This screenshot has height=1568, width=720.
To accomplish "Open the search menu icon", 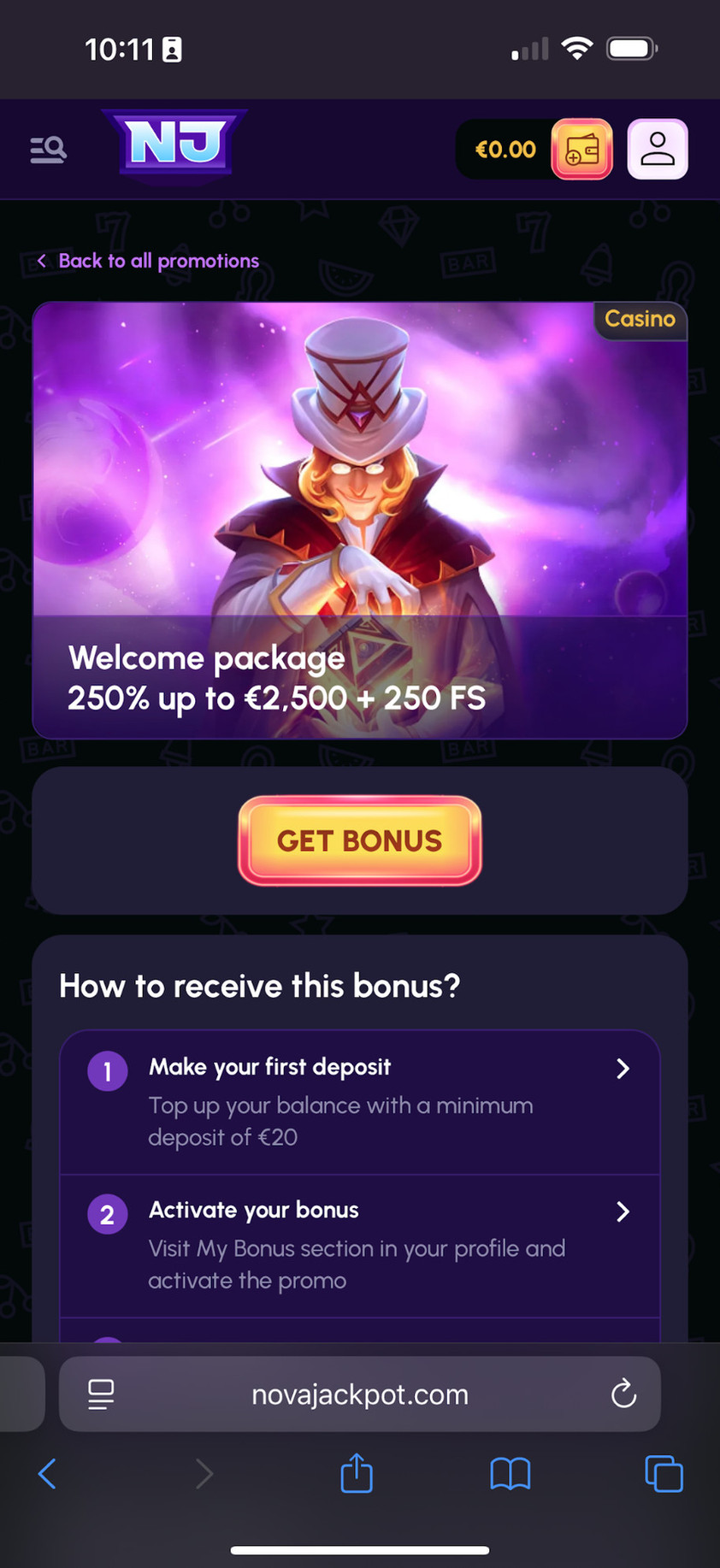I will (x=48, y=150).
